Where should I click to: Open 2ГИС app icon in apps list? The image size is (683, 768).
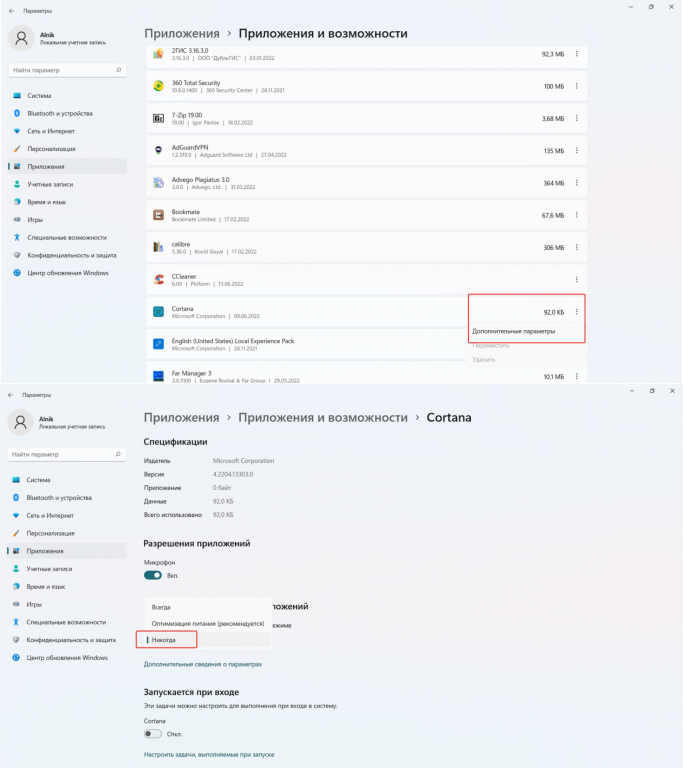pyautogui.click(x=158, y=54)
